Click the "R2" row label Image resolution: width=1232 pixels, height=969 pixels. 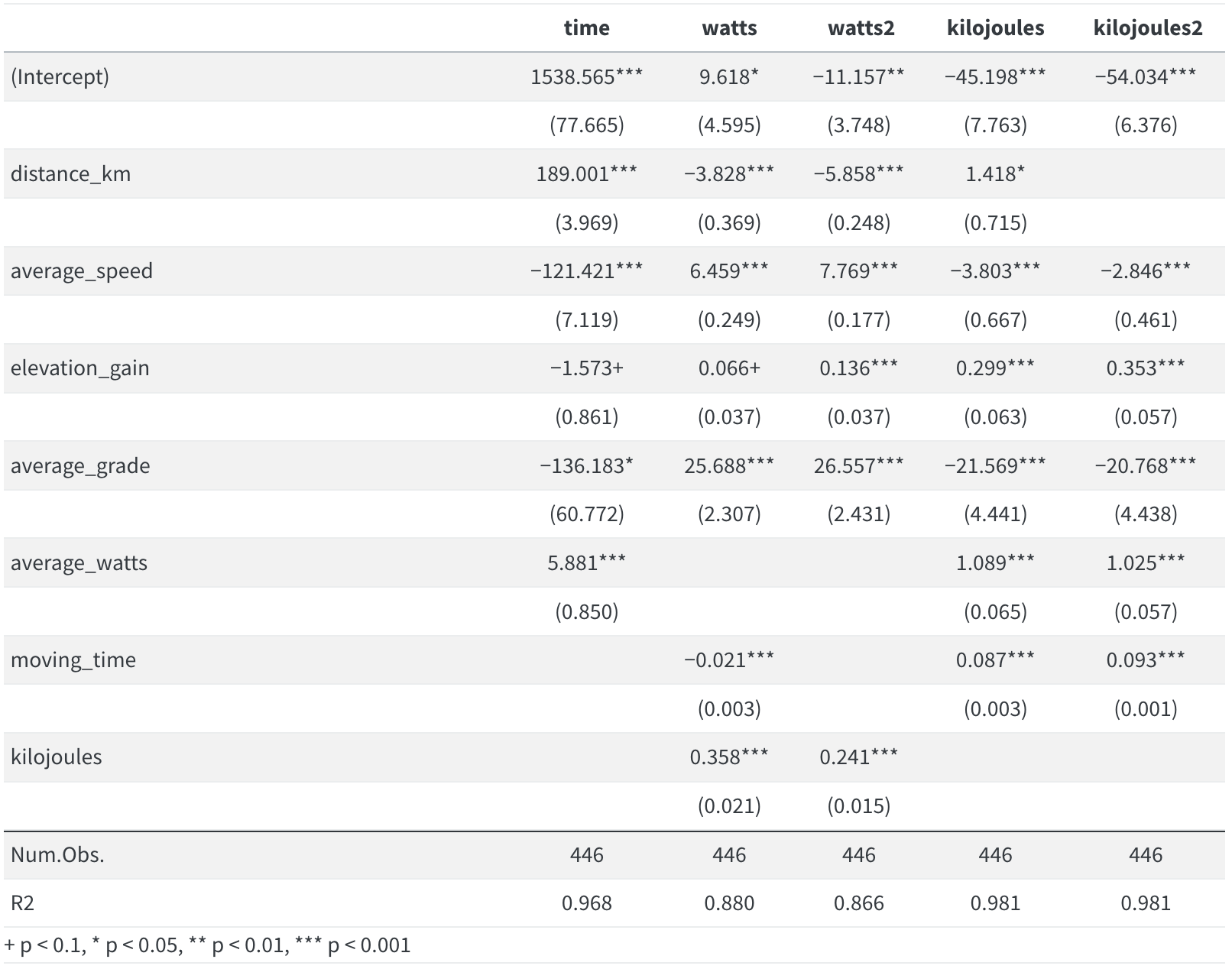22,903
